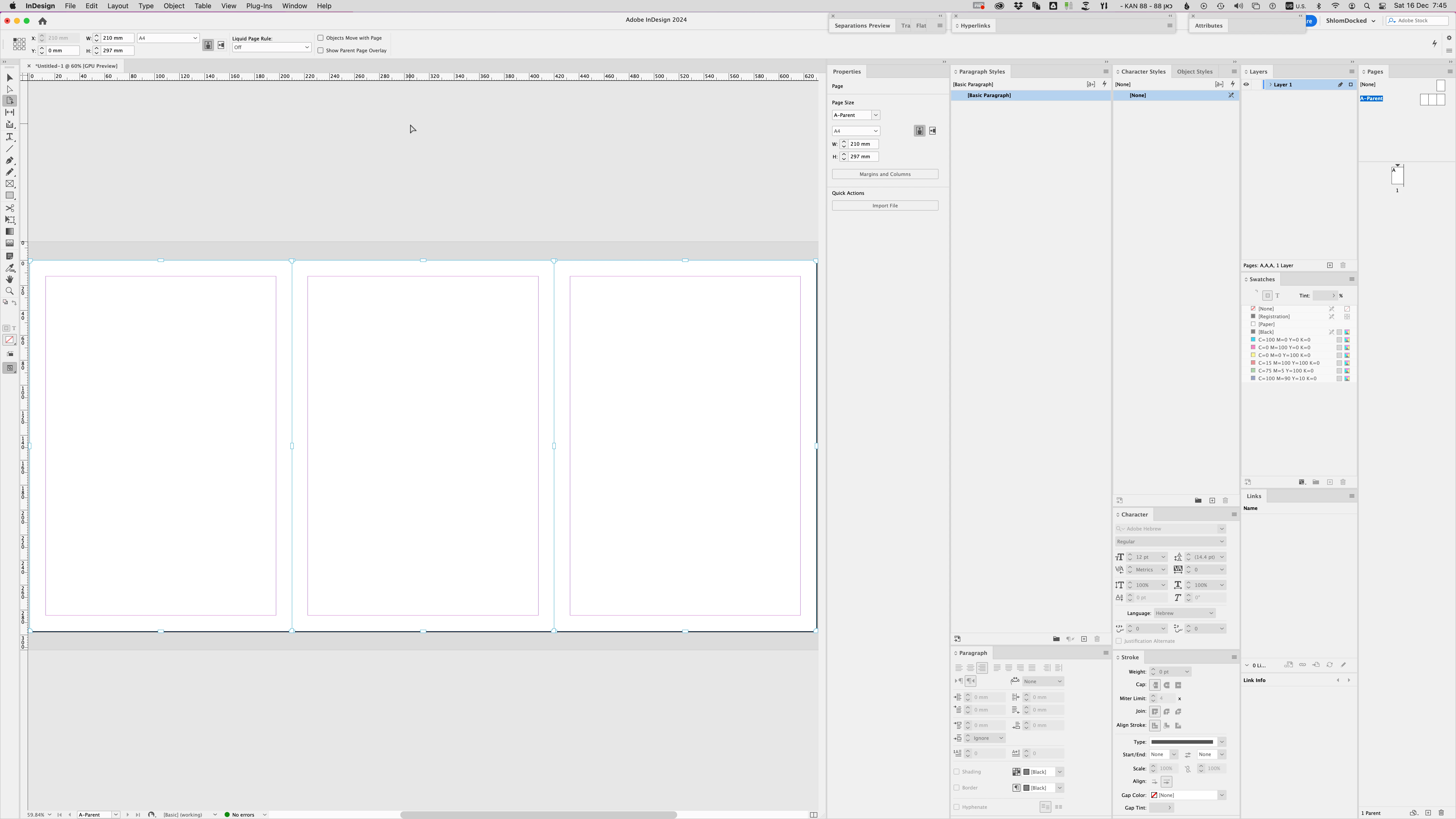Screen dimensions: 1456x819
Task: Switch to the Object Styles tab
Action: pyautogui.click(x=1194, y=72)
